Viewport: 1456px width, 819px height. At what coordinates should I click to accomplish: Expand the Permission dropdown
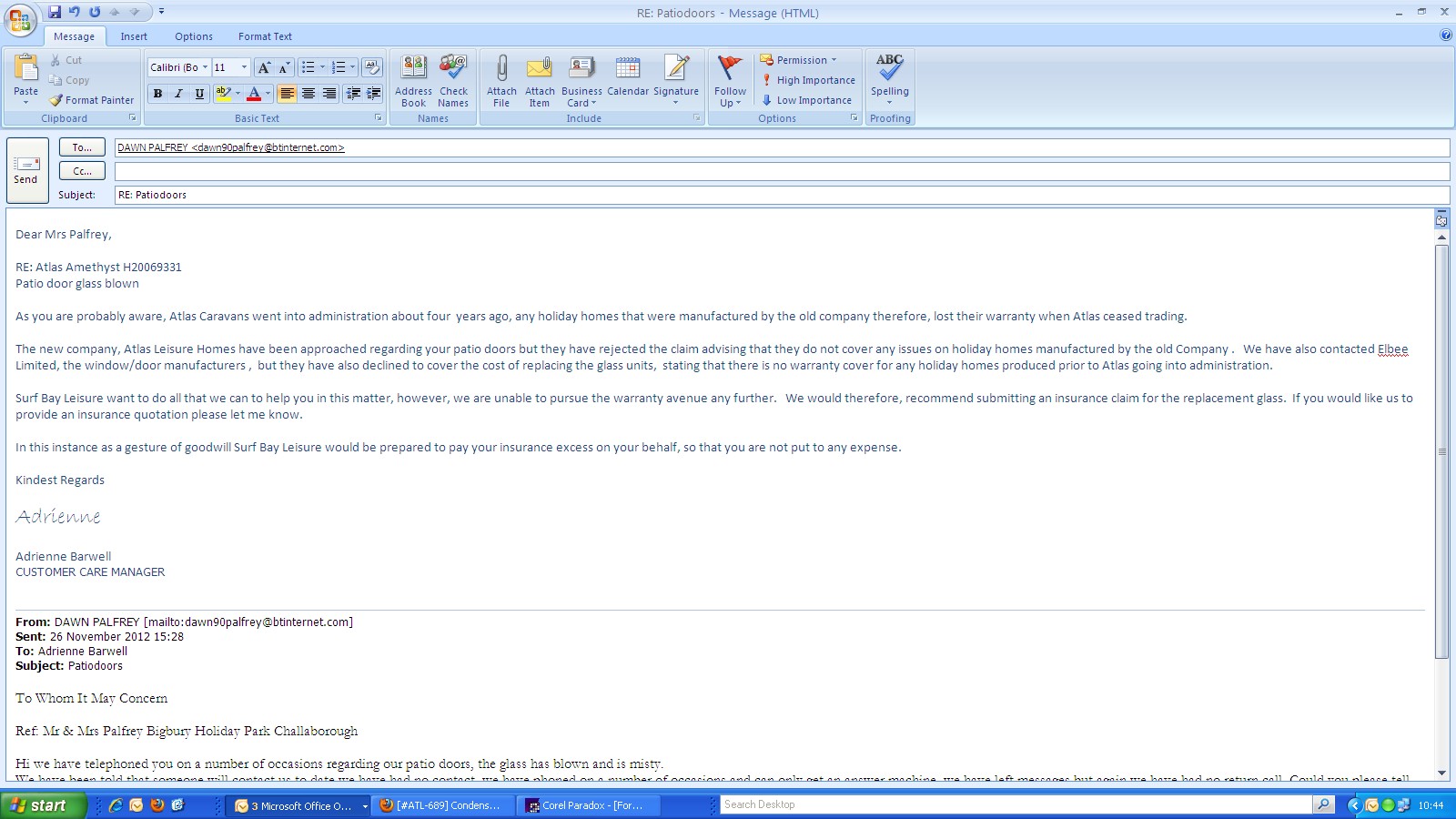click(x=798, y=60)
